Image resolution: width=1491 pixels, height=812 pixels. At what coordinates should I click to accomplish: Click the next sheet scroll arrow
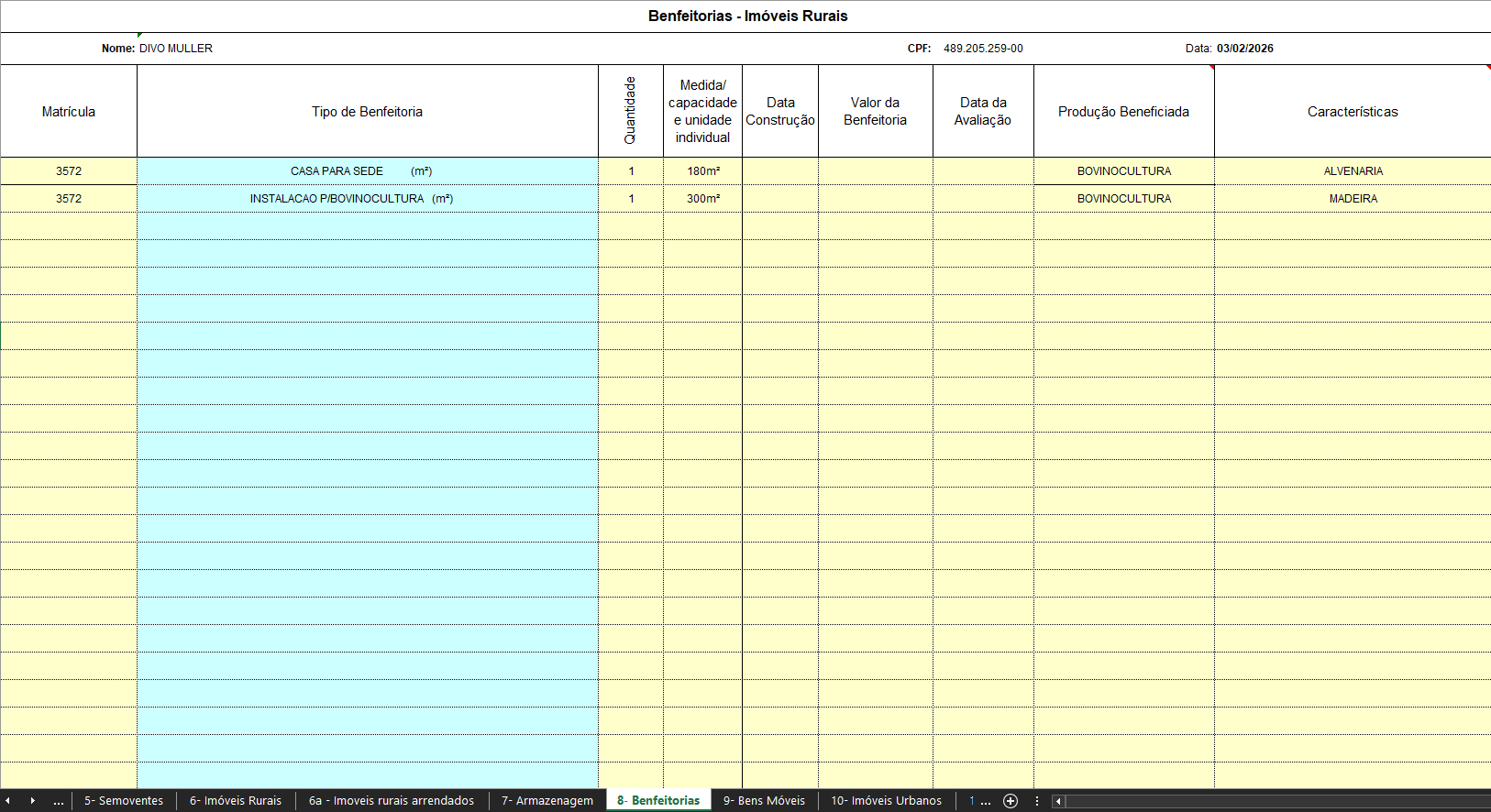click(x=32, y=801)
